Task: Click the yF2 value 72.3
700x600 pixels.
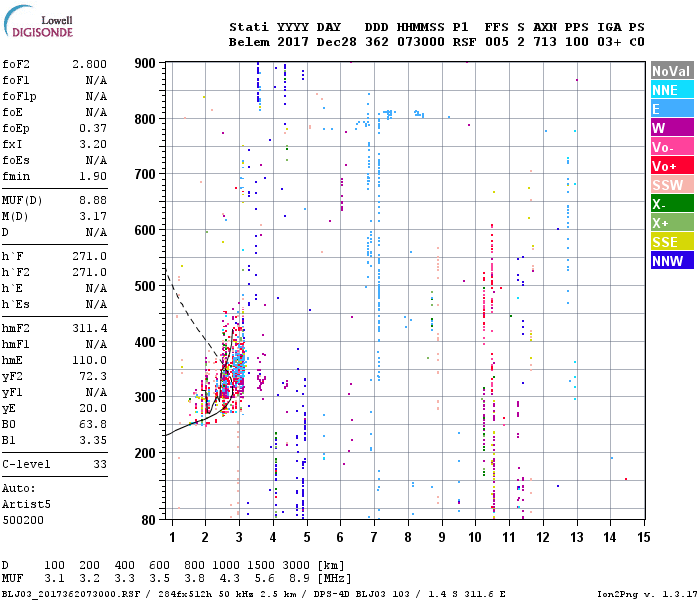Action: point(93,376)
